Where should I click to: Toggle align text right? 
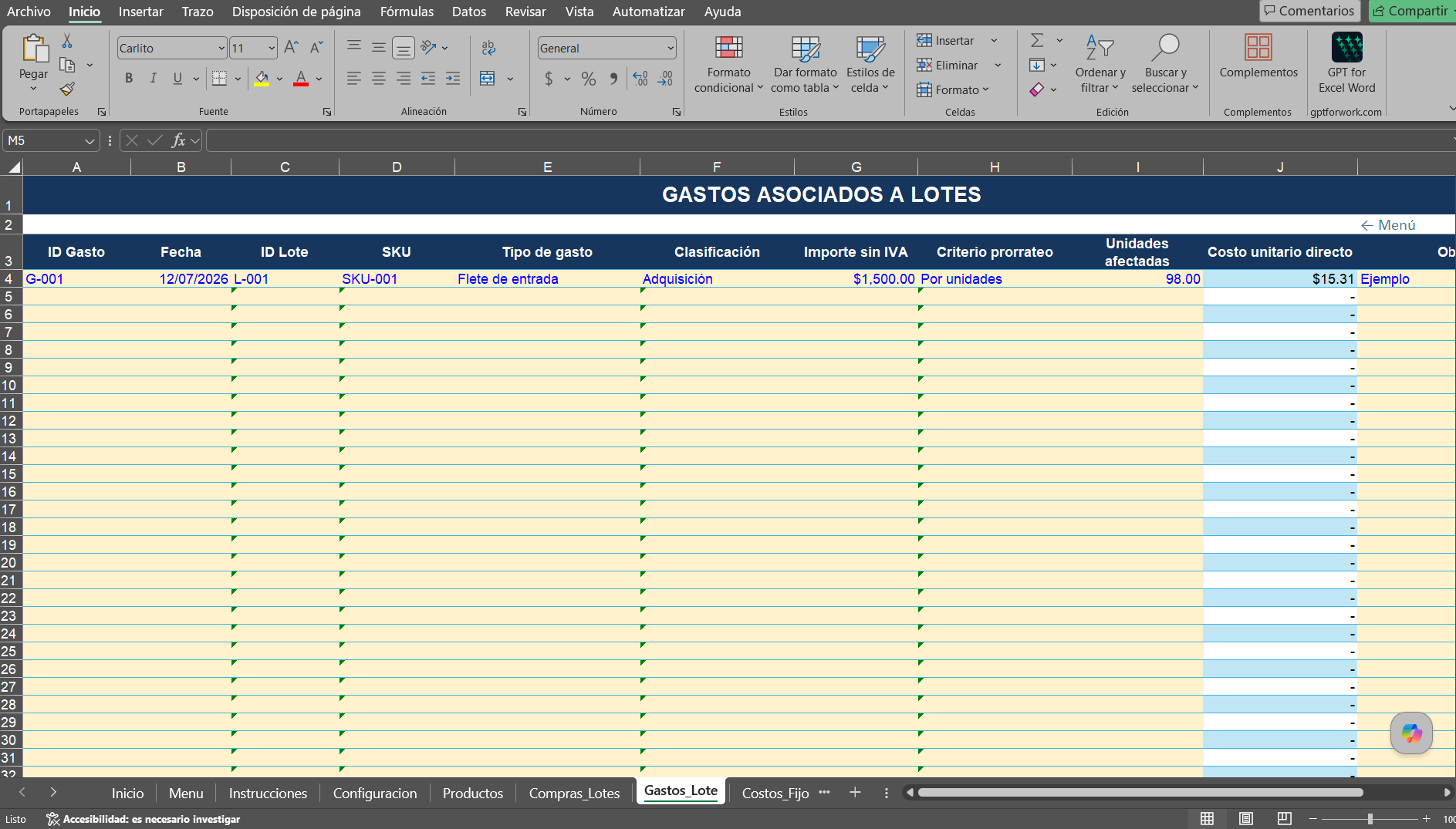(404, 78)
